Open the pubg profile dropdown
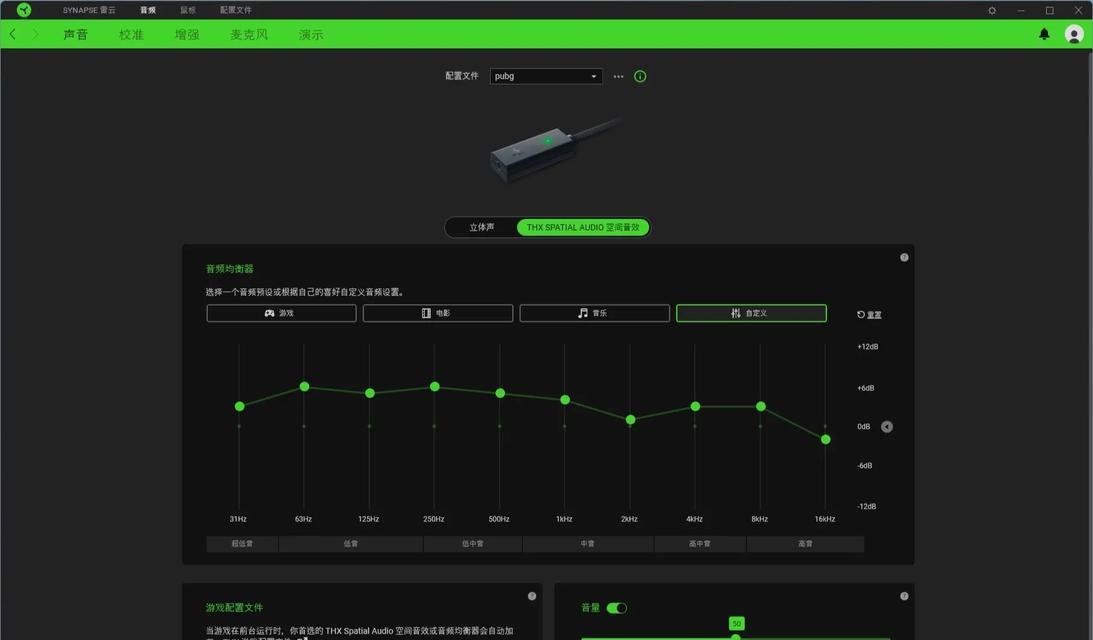1093x640 pixels. (x=546, y=76)
